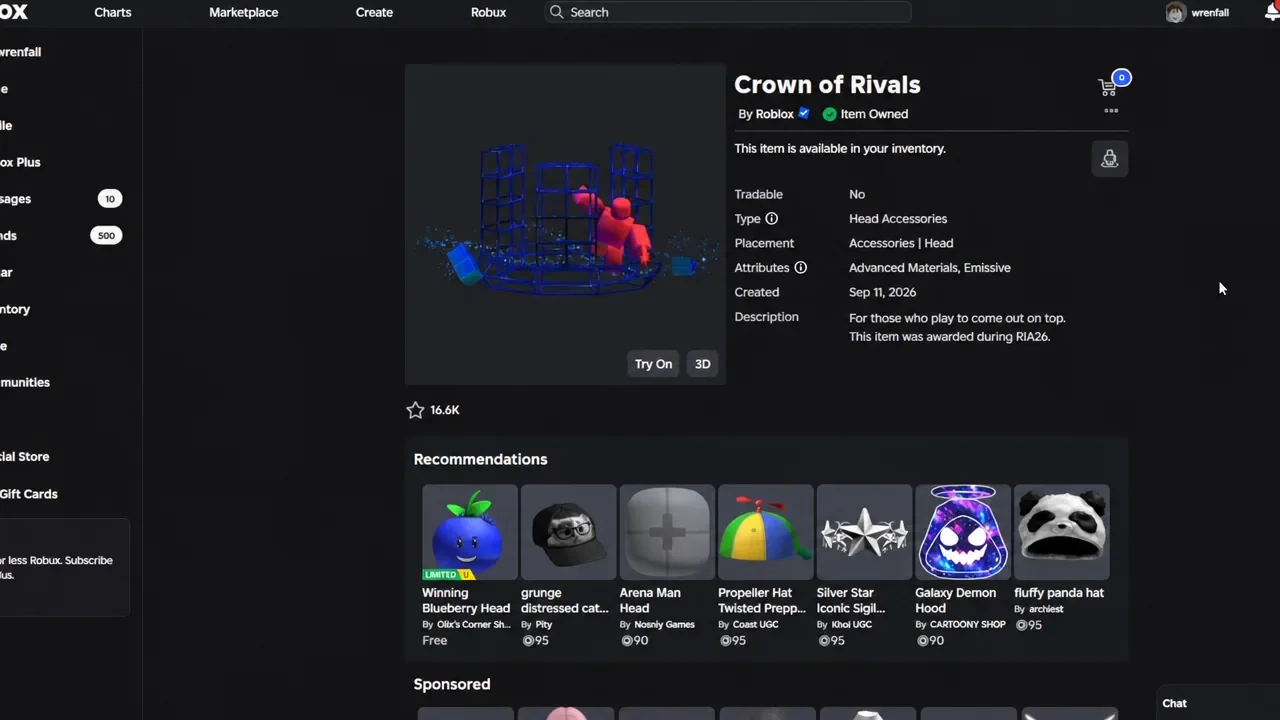The height and width of the screenshot is (720, 1280).
Task: Open creator link Nosniy Games
Action: 664,625
